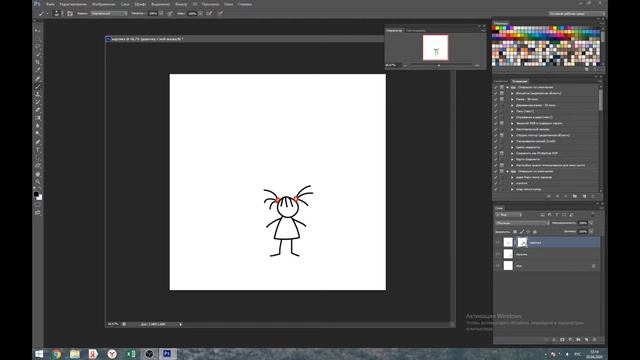Select the Move tool
The height and width of the screenshot is (360, 640).
[38, 31]
